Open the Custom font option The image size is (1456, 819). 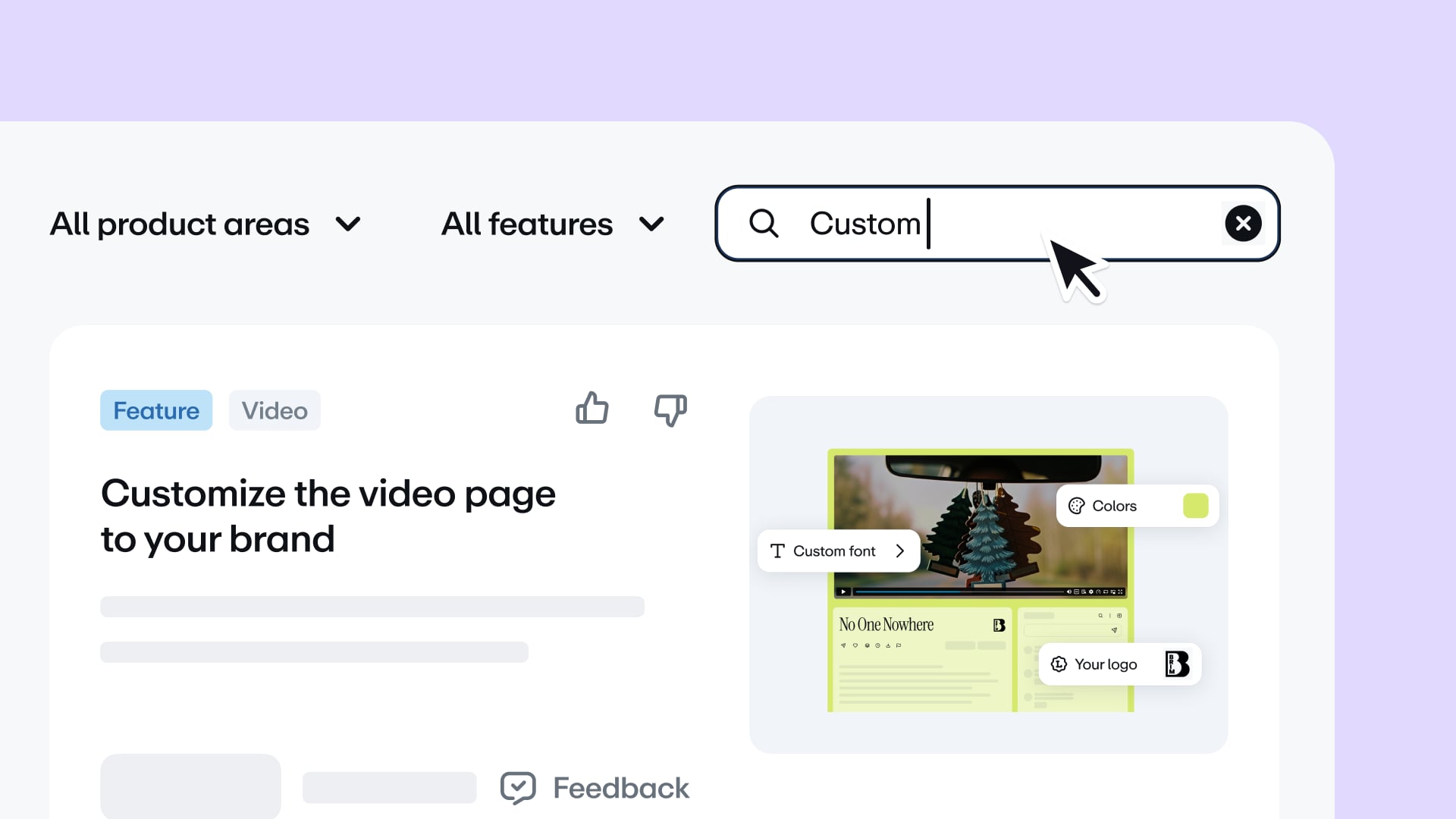tap(839, 551)
